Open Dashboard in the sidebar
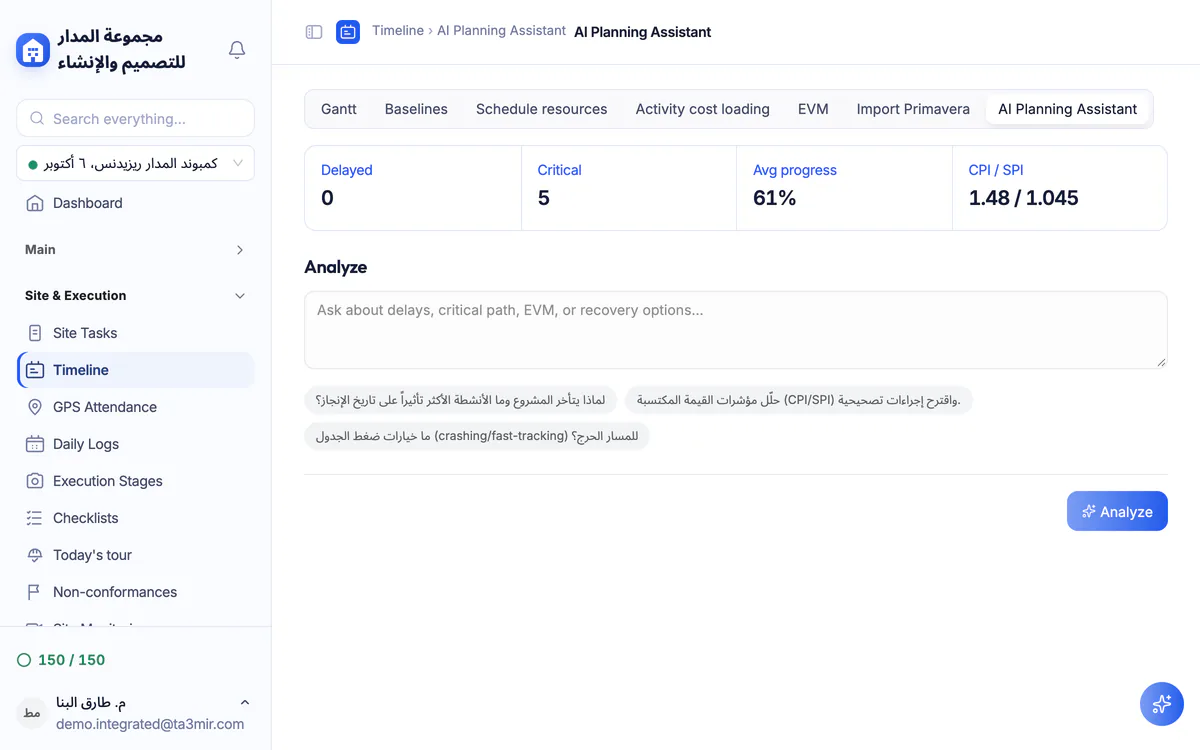This screenshot has height=750, width=1200. click(135, 203)
